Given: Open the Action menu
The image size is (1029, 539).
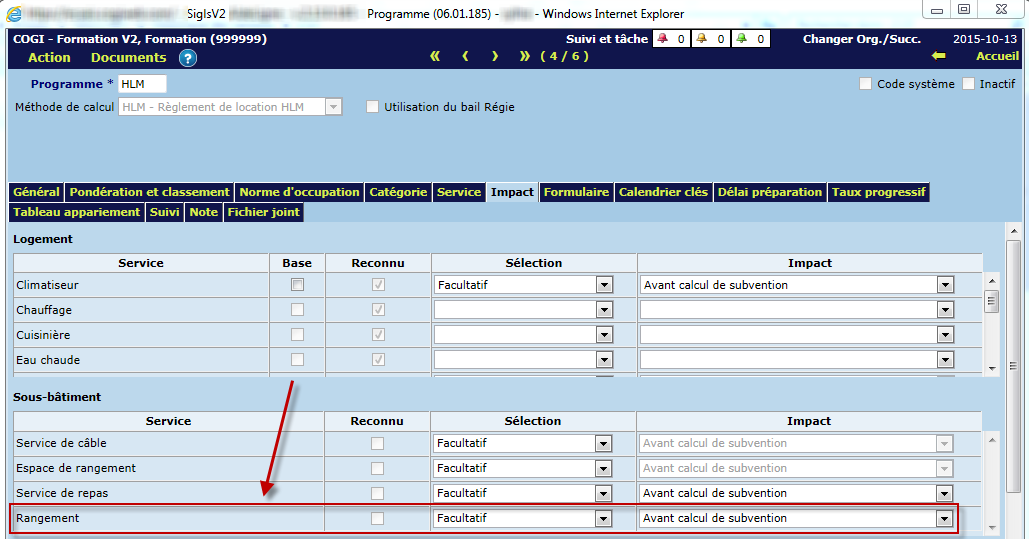Looking at the screenshot, I should [x=49, y=57].
